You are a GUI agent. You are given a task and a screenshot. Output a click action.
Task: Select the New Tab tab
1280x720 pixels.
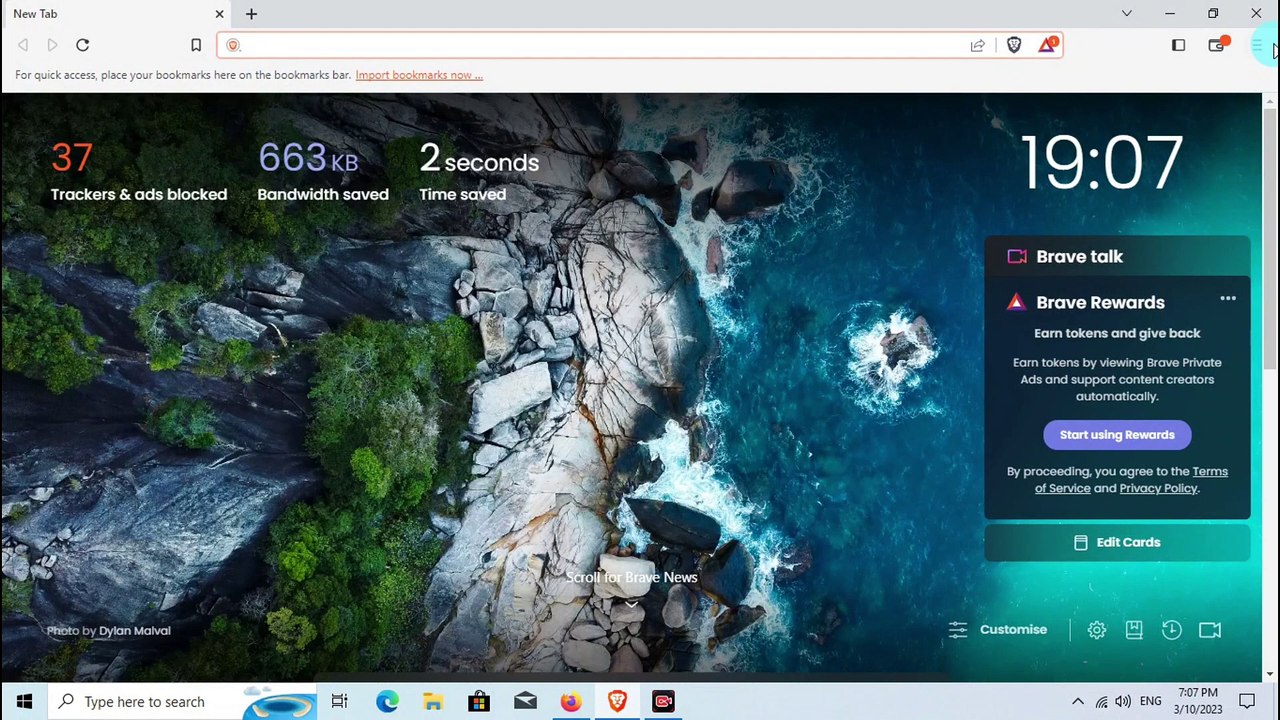117,14
